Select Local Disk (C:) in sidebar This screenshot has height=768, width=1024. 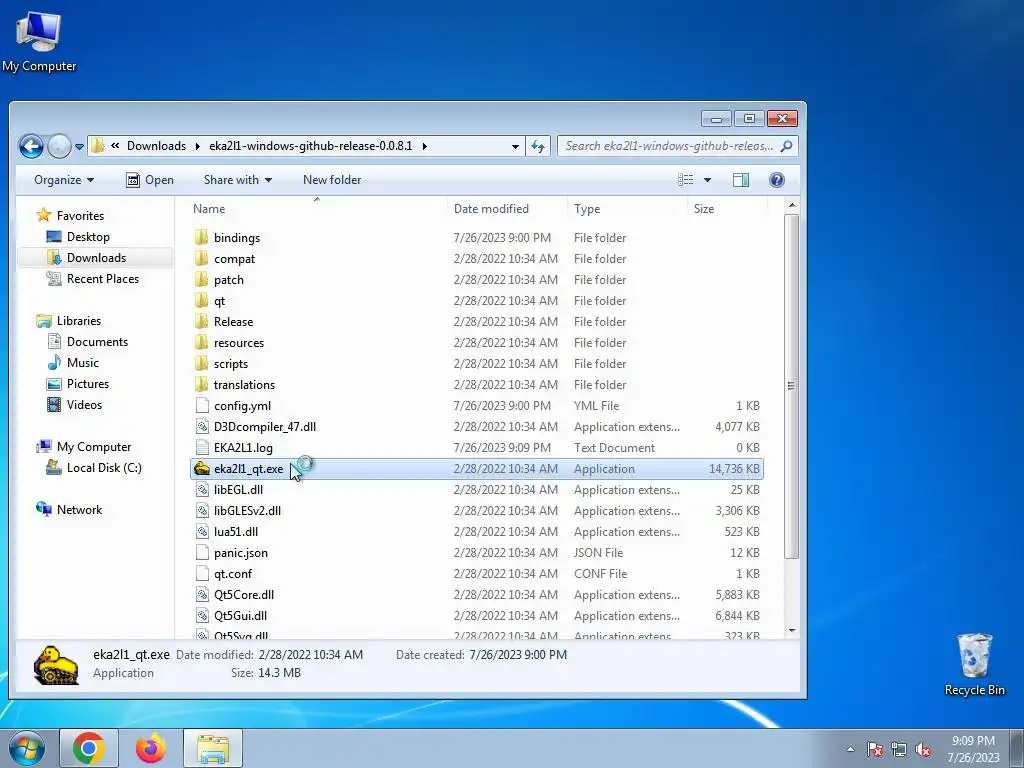pyautogui.click(x=104, y=468)
